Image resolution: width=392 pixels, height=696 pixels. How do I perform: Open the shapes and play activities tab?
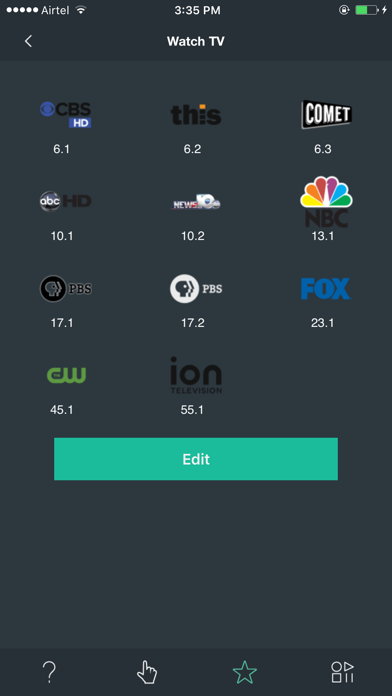coord(342,672)
